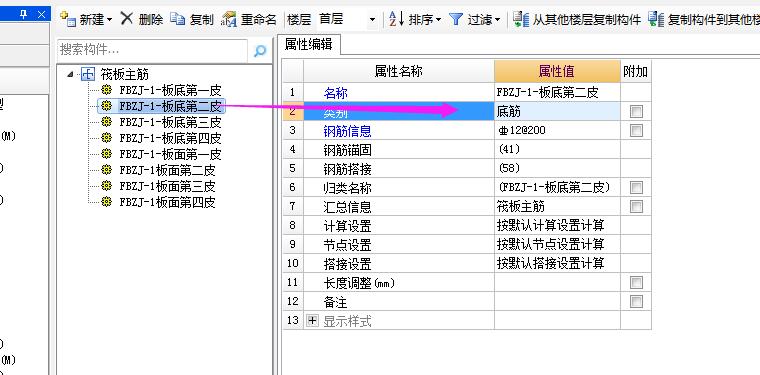The height and width of the screenshot is (375, 760).
Task: Click the 属性名称 column header
Action: [399, 72]
